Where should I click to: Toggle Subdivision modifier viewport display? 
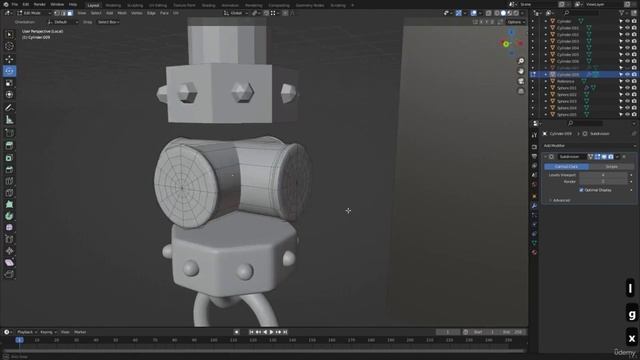click(604, 157)
